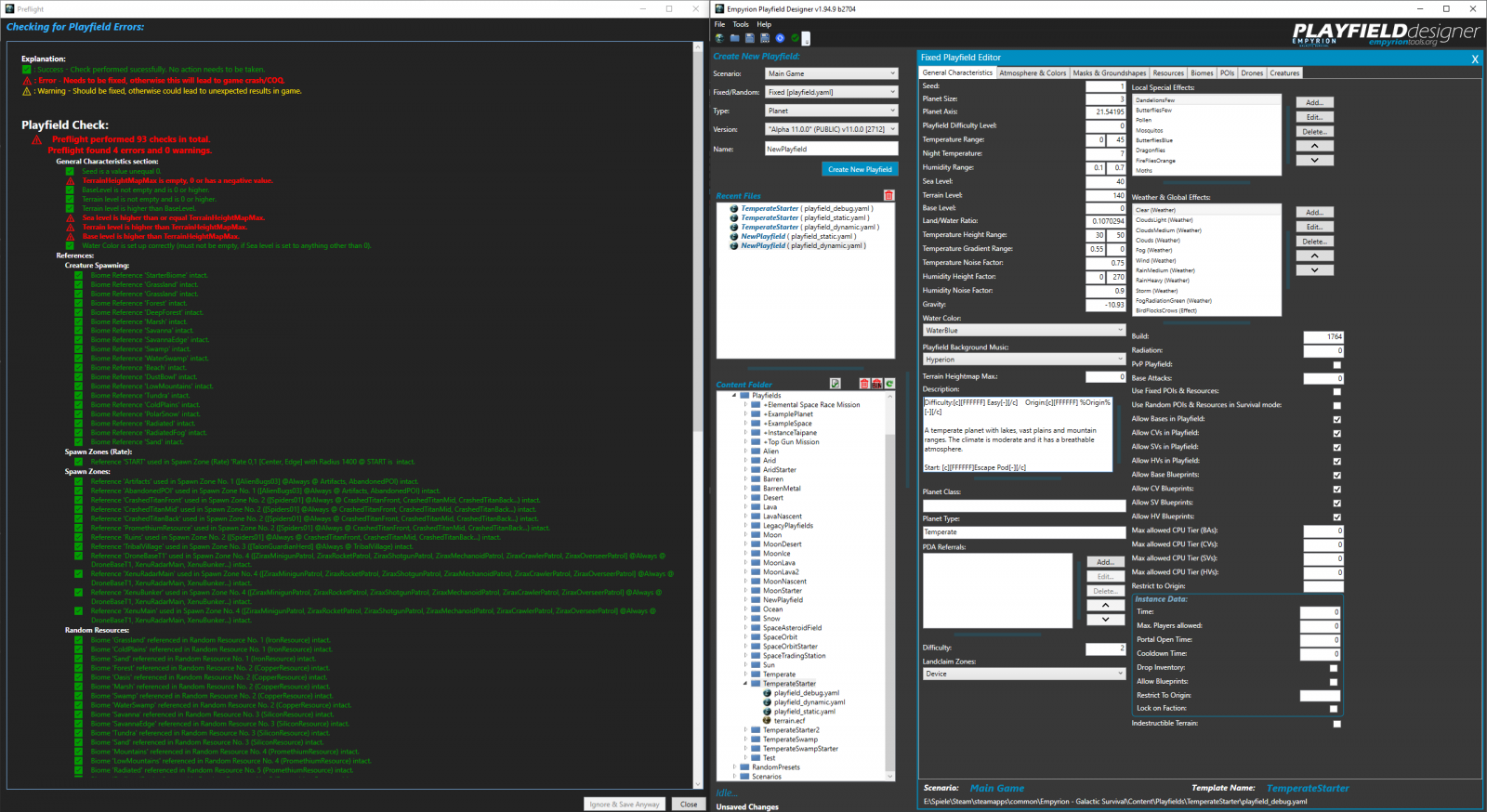Image resolution: width=1487 pixels, height=812 pixels.
Task: Click the first floppy disk toolbar icon
Action: [749, 38]
